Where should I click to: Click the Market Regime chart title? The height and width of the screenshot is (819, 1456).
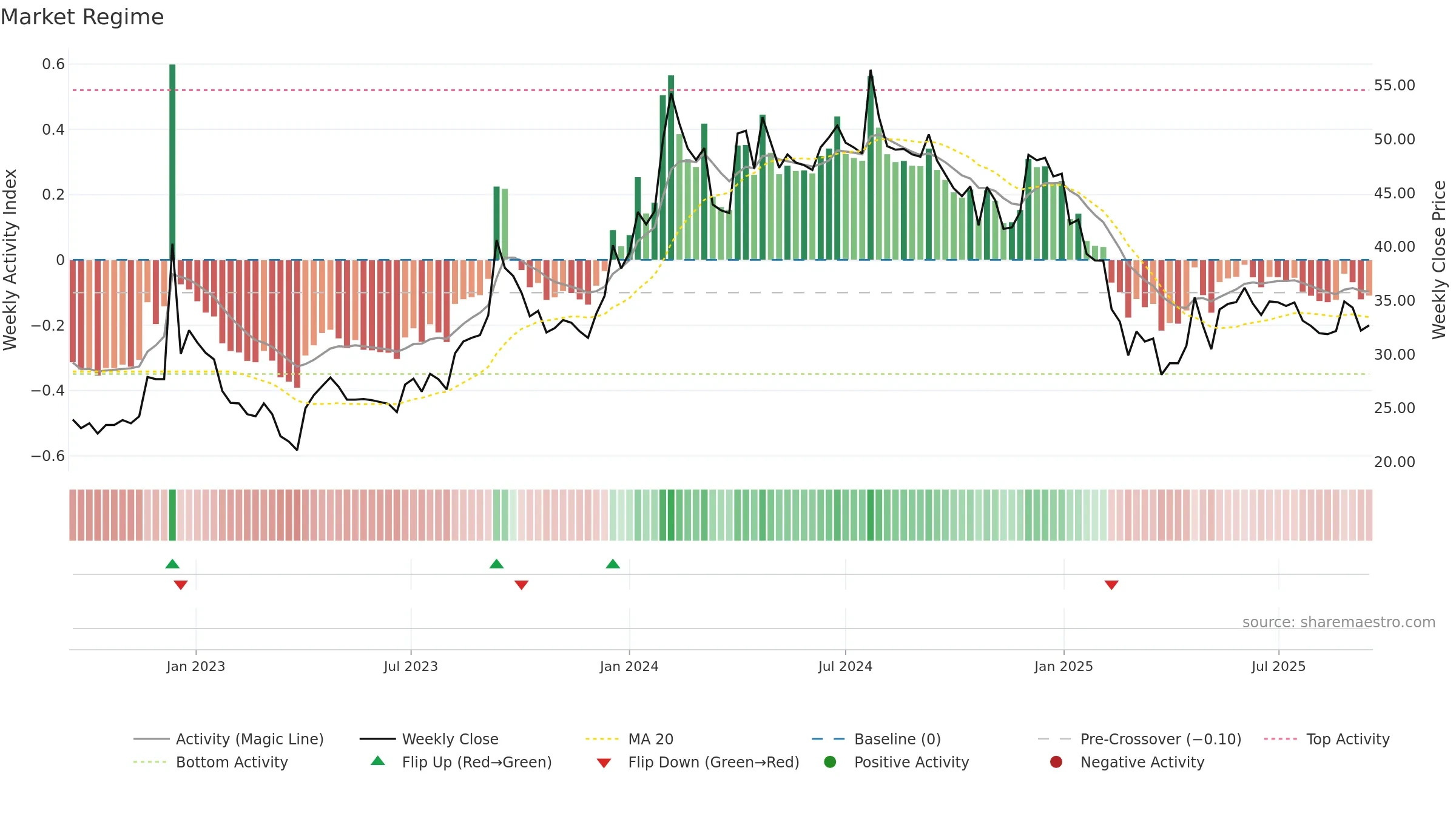(83, 17)
